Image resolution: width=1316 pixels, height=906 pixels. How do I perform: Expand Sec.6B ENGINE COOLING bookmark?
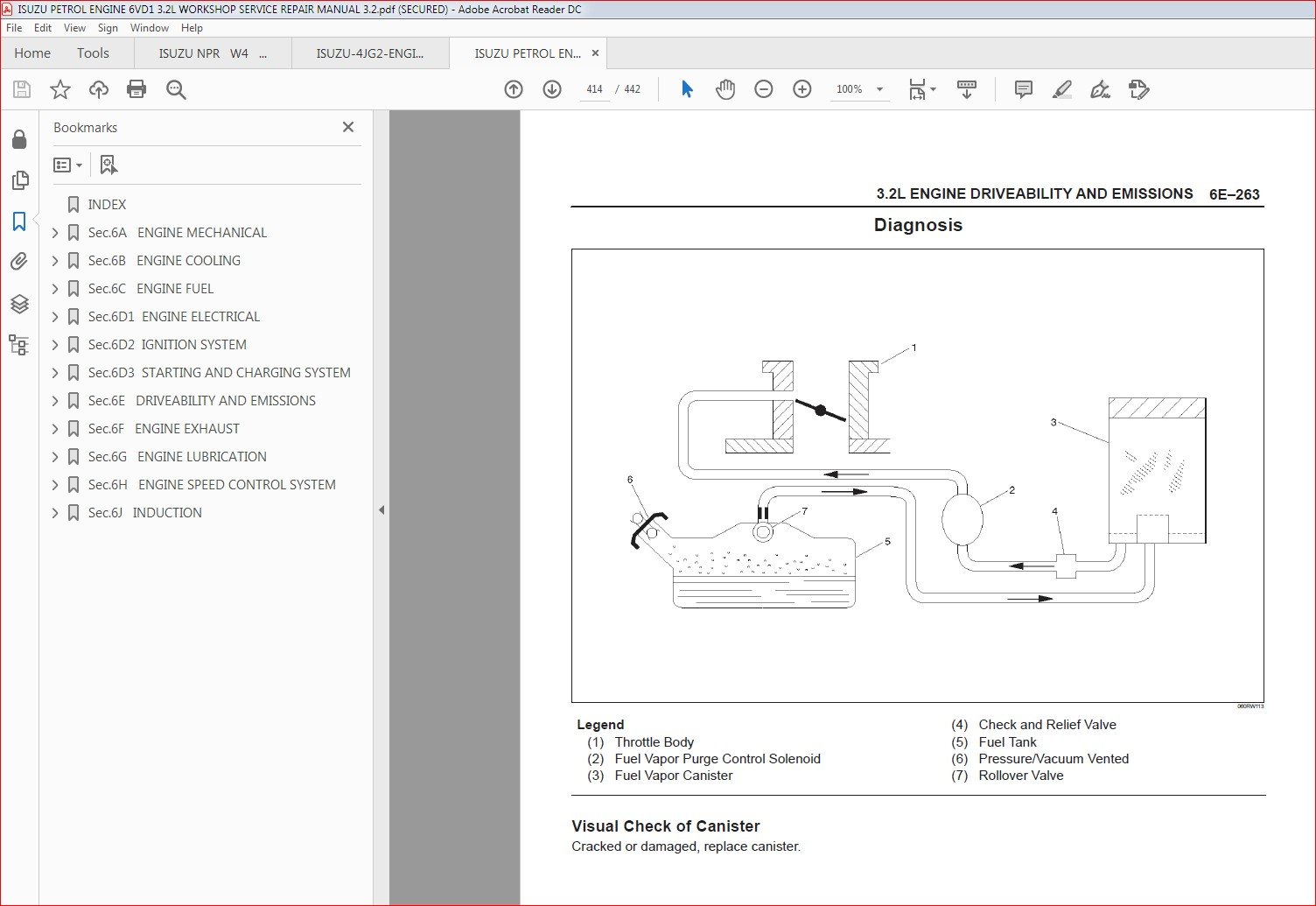[55, 261]
